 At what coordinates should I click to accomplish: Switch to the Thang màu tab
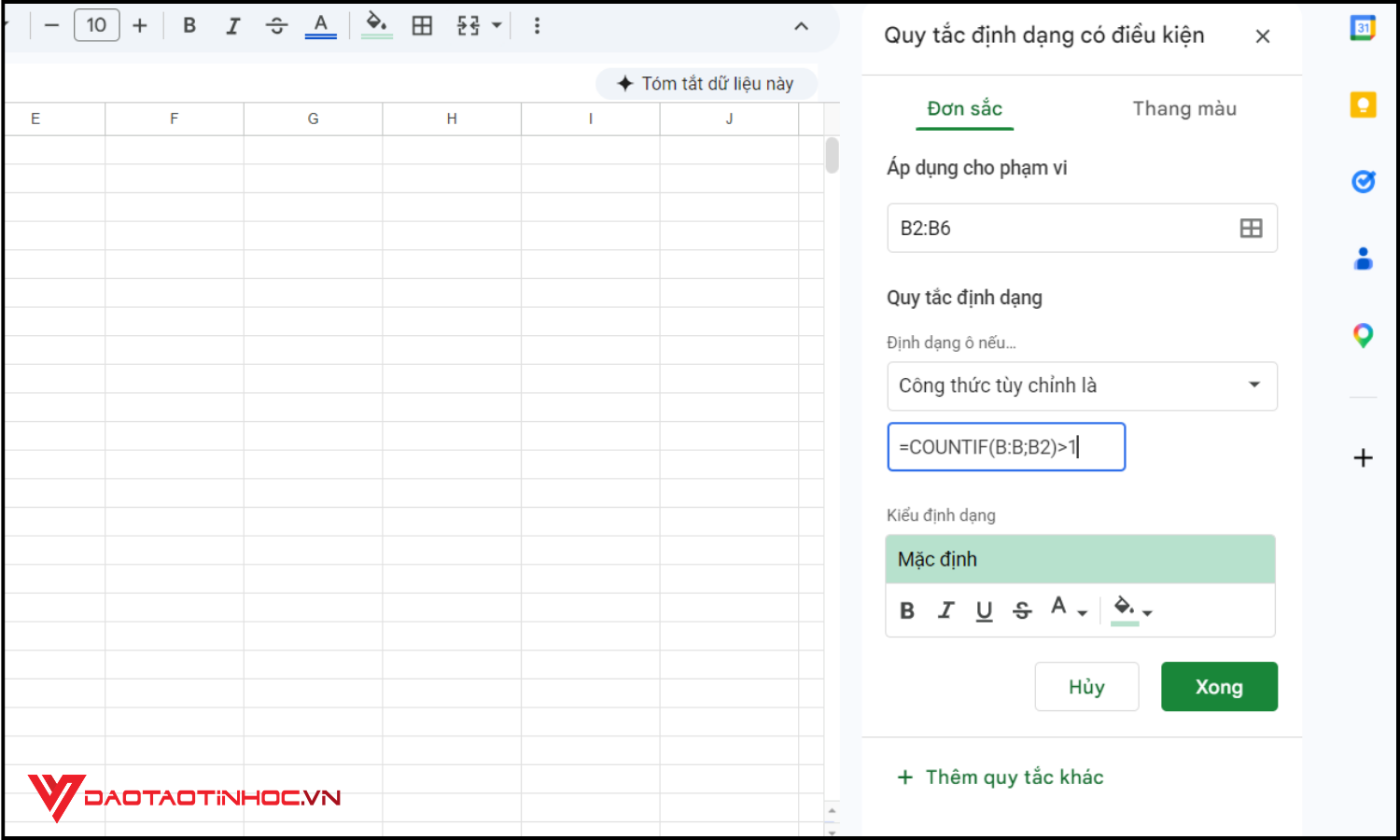1183,108
